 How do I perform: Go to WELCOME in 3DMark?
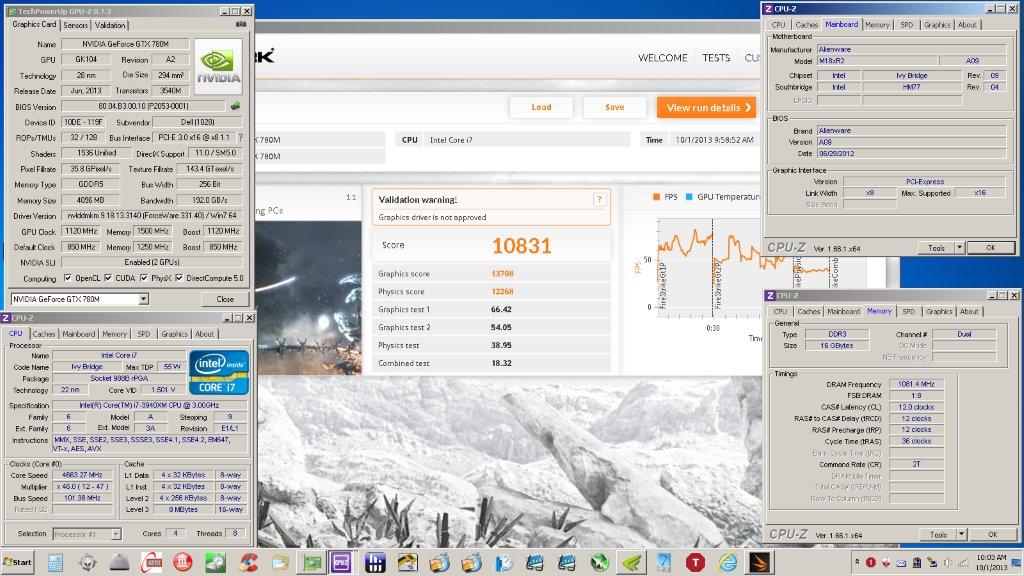662,57
